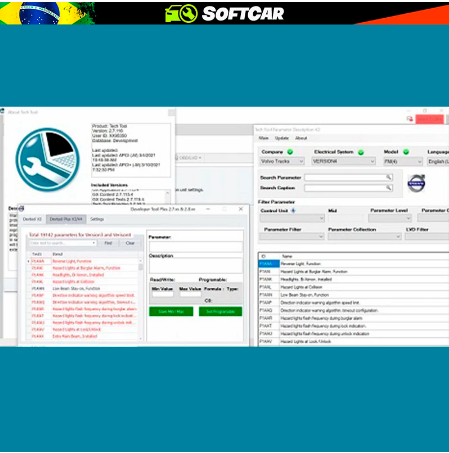Click the Min Value input box
449x453 pixels.
pyautogui.click(x=163, y=294)
